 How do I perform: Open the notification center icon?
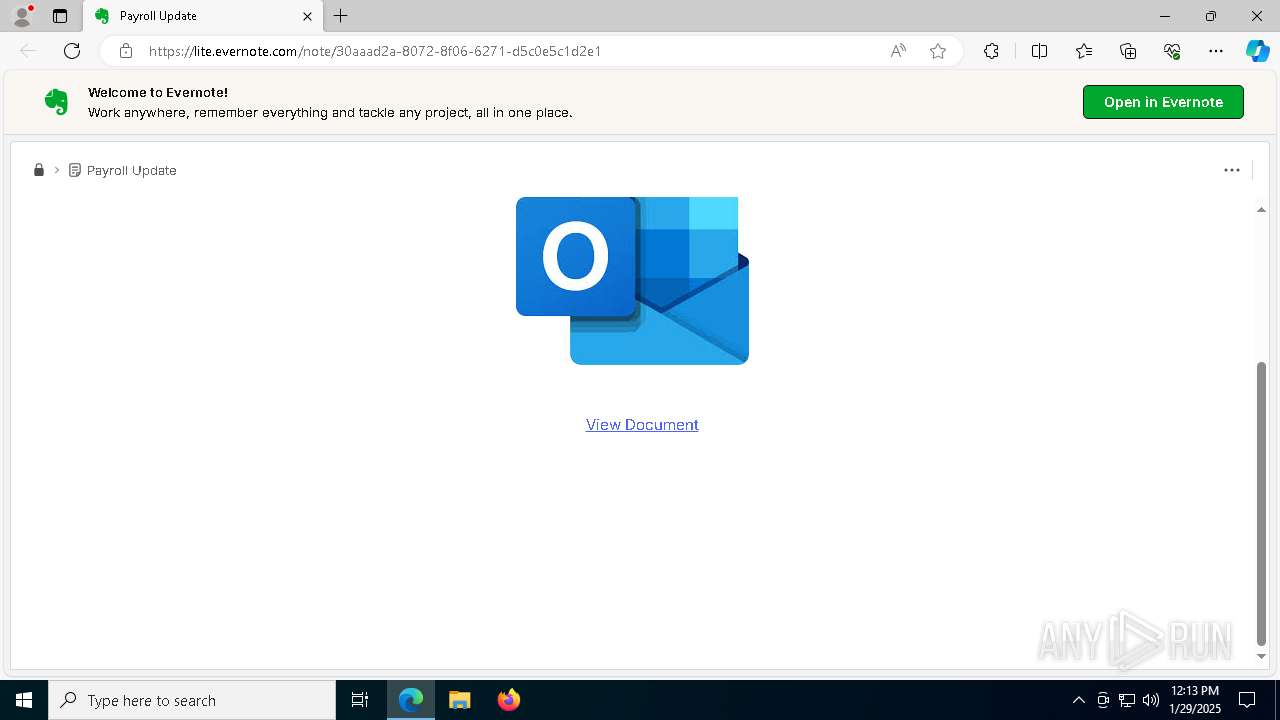(x=1247, y=700)
